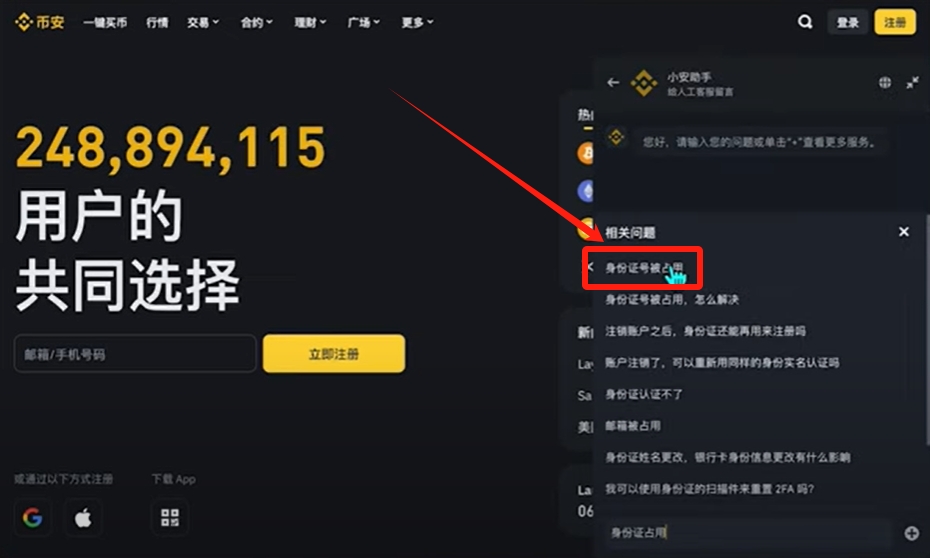
Task: Expand the 合约 dropdown menu
Action: point(256,23)
